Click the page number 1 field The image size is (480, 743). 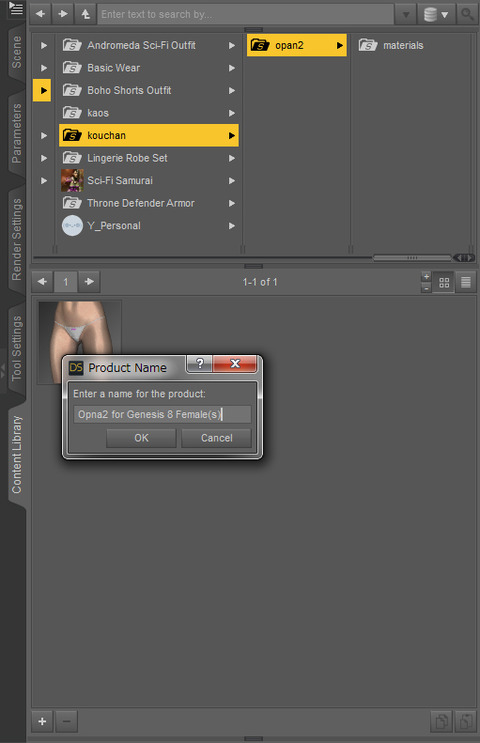65,282
